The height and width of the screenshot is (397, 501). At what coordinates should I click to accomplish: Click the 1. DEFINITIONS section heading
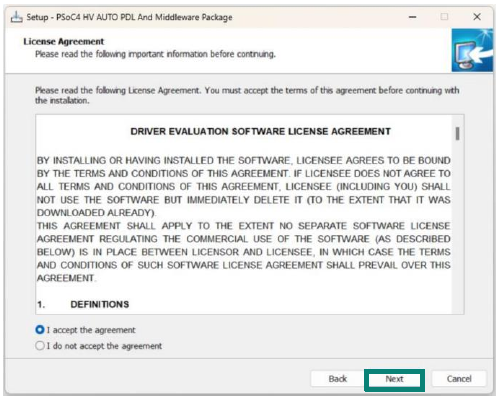coord(83,304)
